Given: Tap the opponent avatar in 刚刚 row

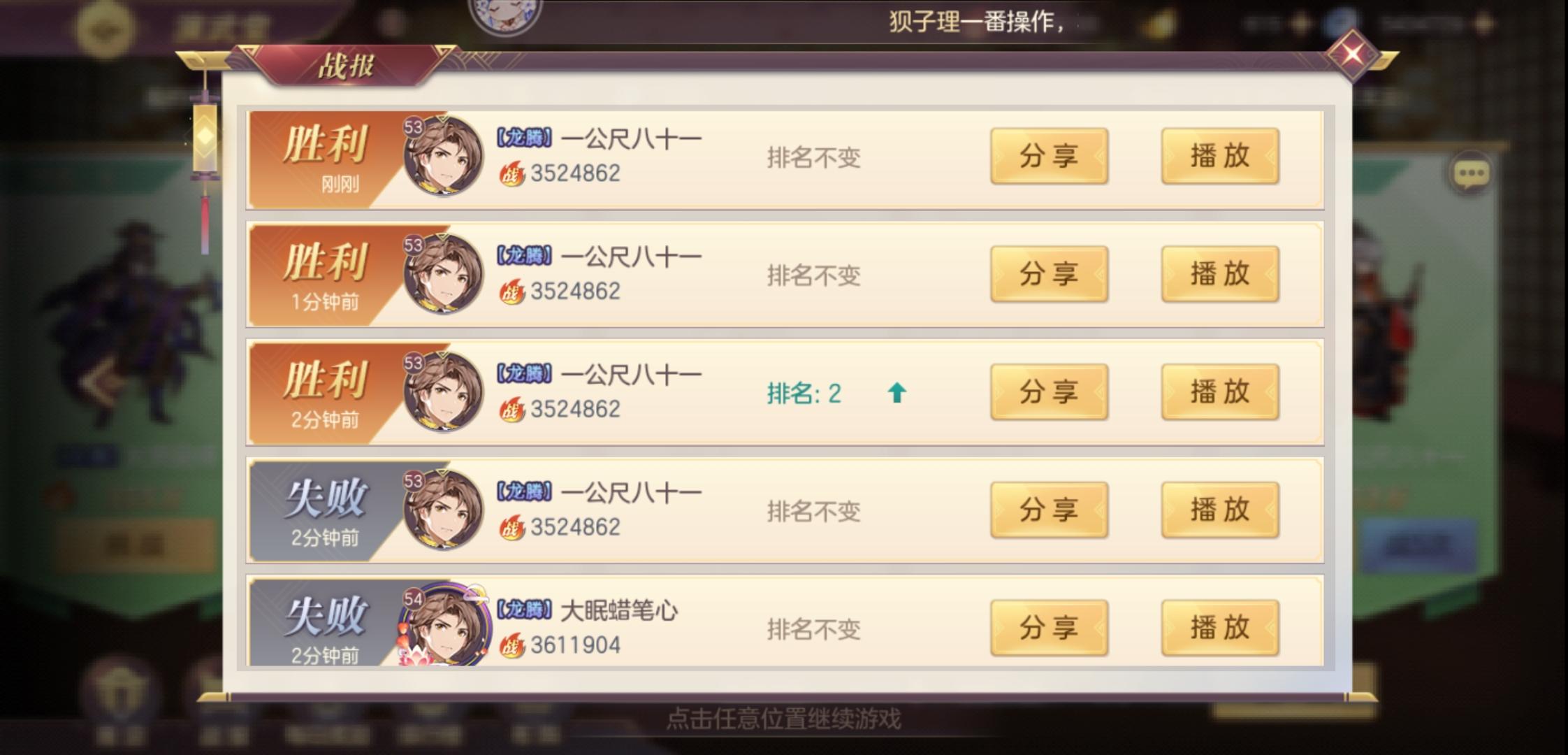Looking at the screenshot, I should [x=443, y=155].
